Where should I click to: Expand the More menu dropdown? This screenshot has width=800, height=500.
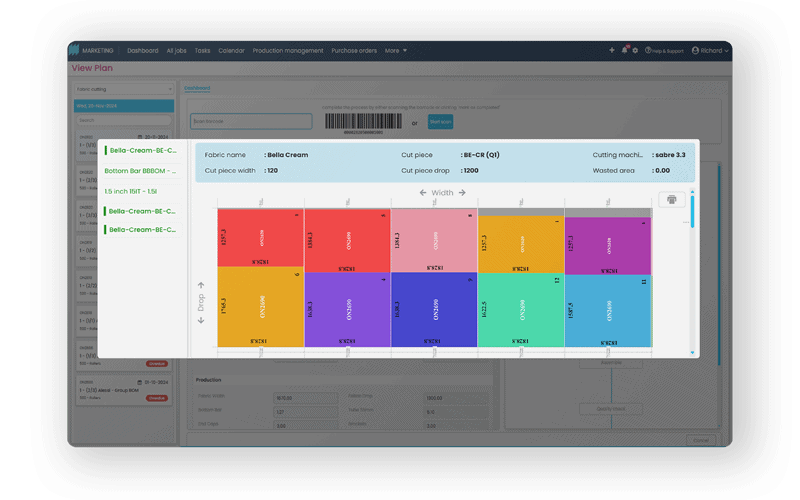click(x=396, y=50)
